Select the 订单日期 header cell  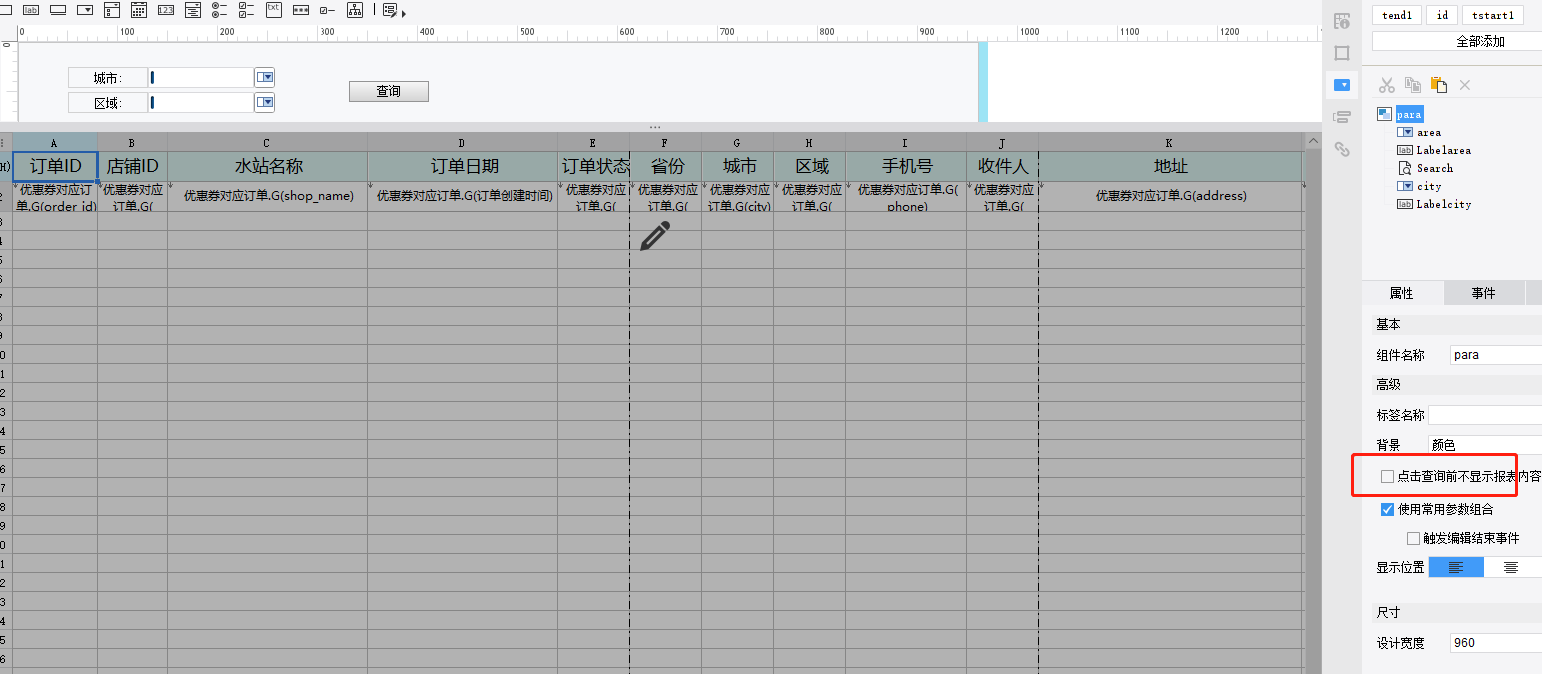(x=463, y=166)
